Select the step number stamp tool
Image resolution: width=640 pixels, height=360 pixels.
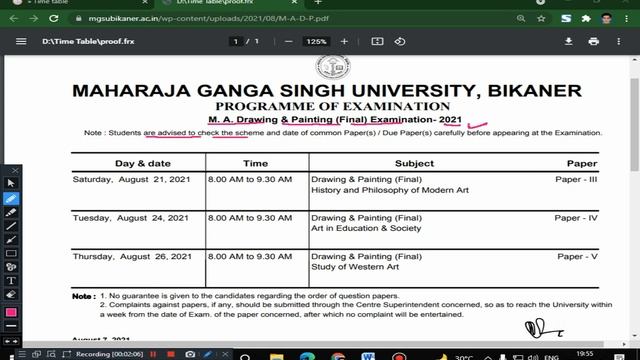point(11,267)
